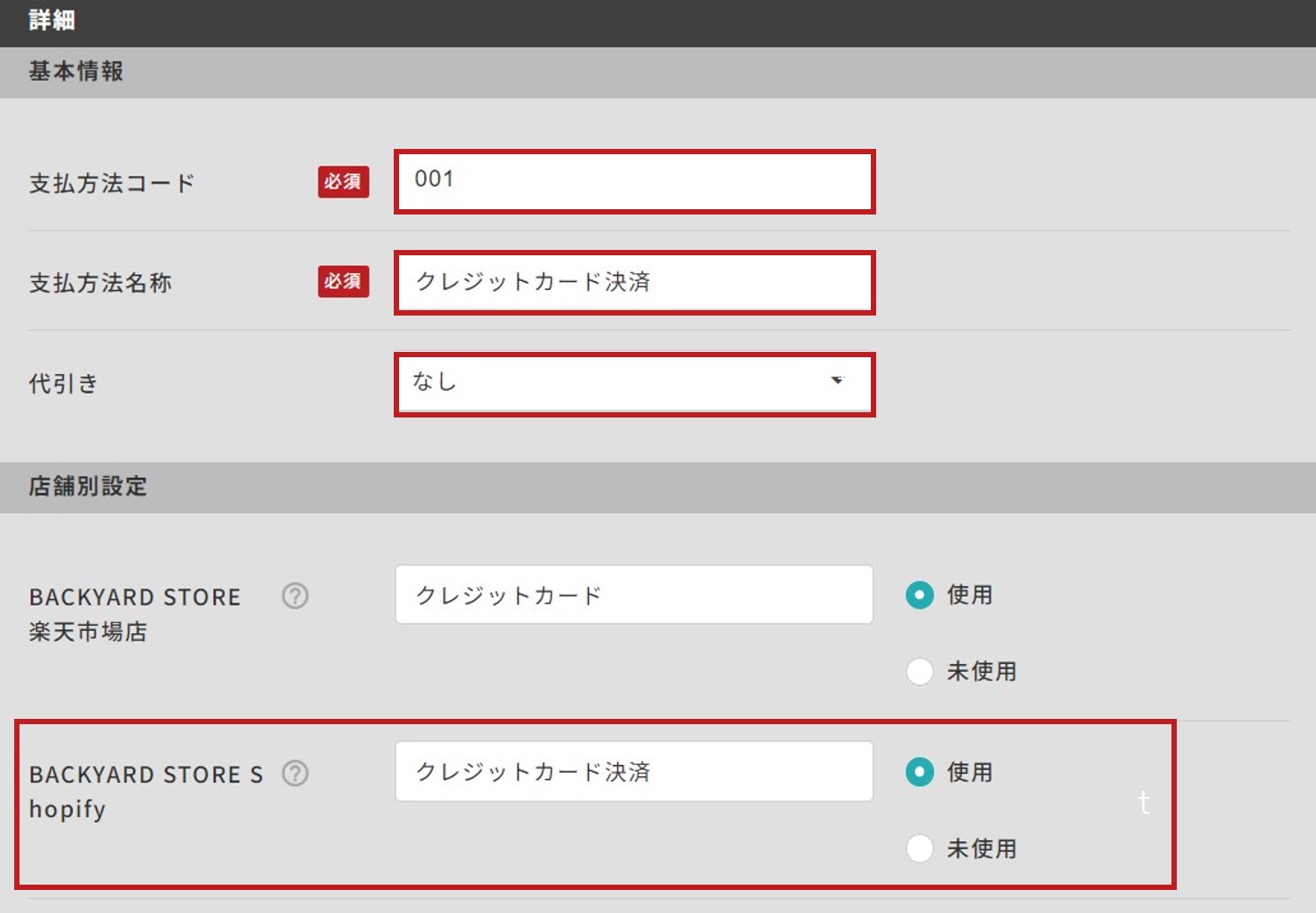Screen dimensions: 1316x913
Task: Click help icon beside BACKYARD STORE 楽天市場店
Action: point(295,596)
